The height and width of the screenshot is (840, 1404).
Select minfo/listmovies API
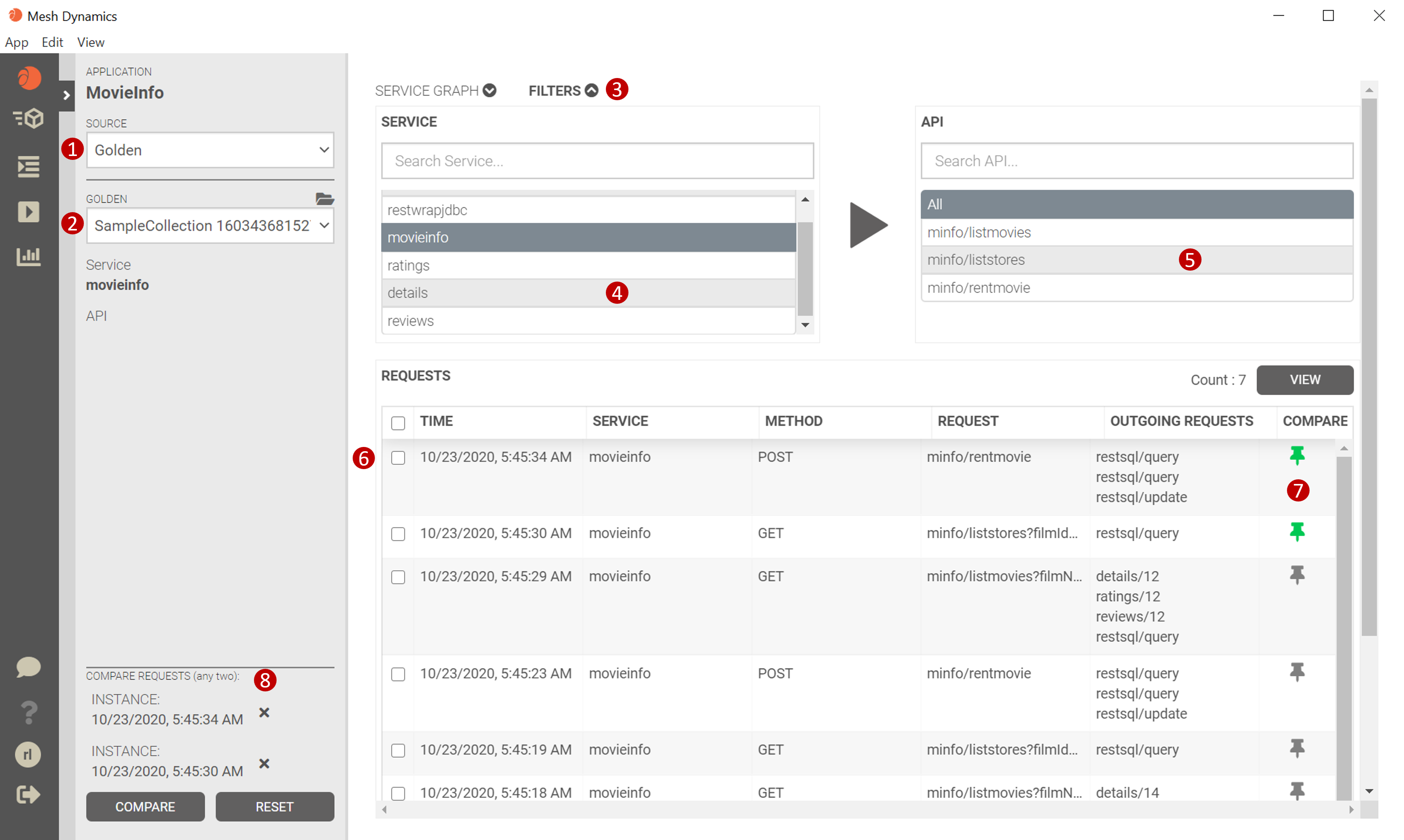click(x=1137, y=232)
